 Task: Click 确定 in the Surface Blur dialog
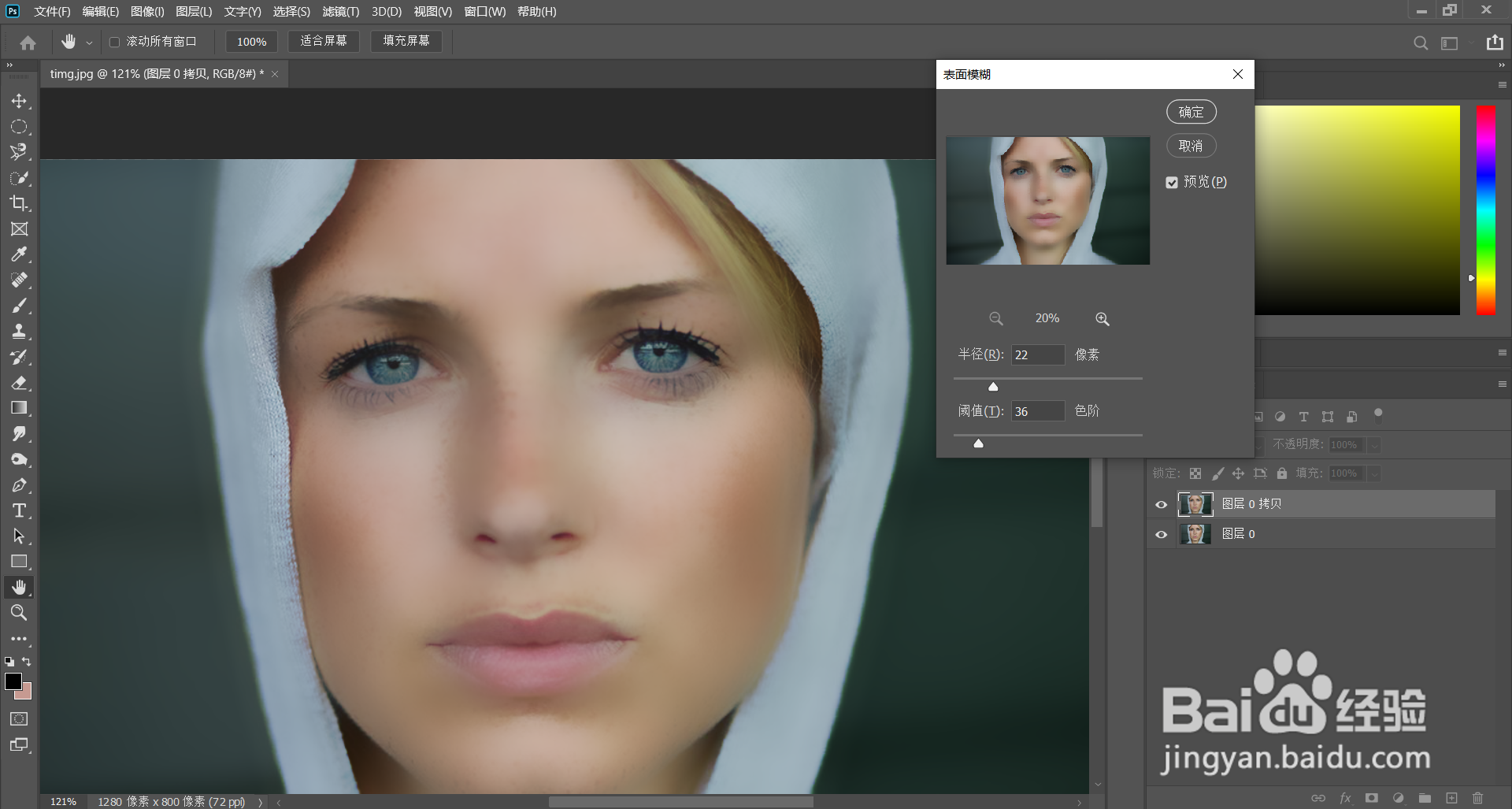click(1191, 112)
